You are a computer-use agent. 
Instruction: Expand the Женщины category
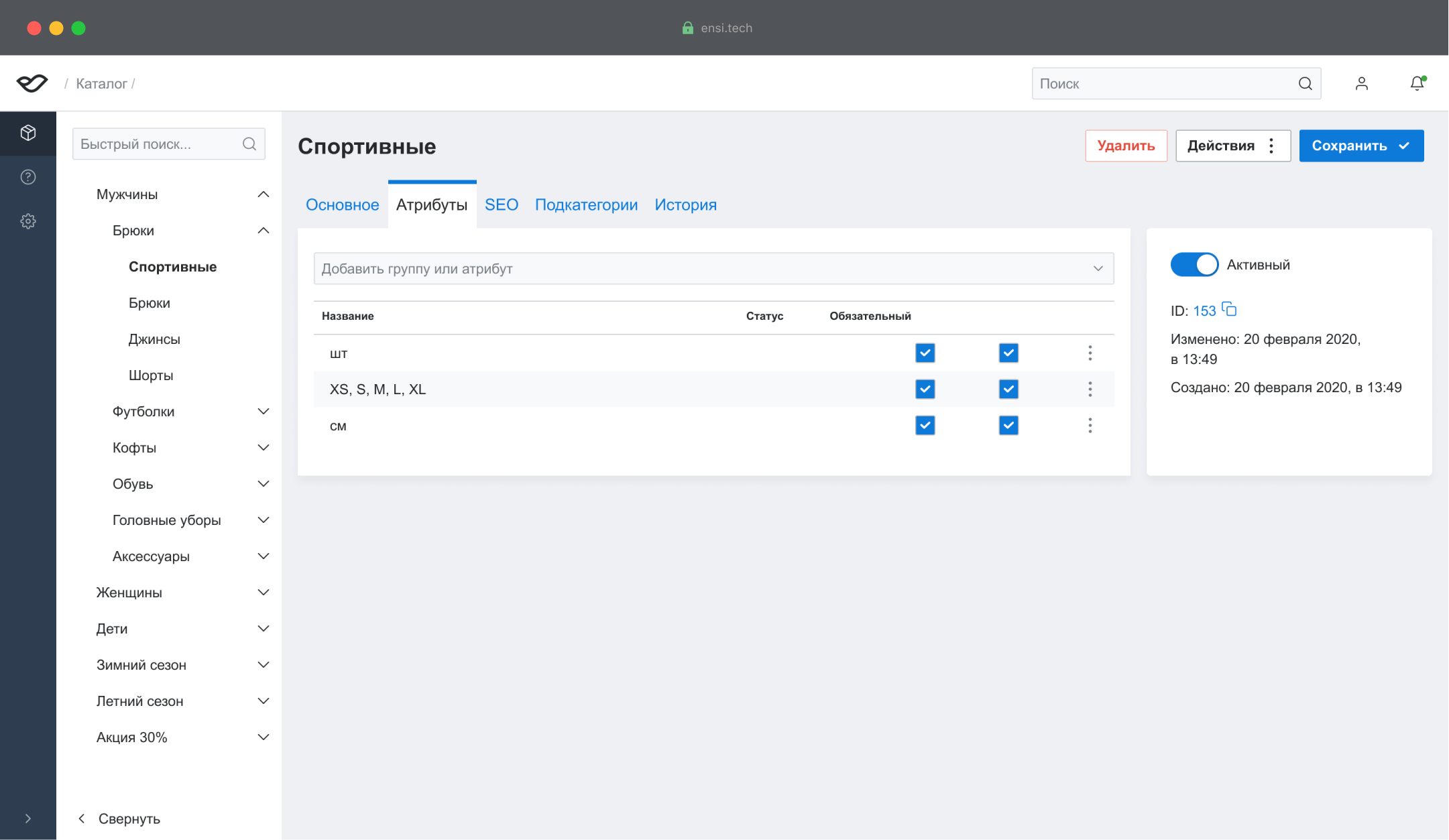point(264,593)
